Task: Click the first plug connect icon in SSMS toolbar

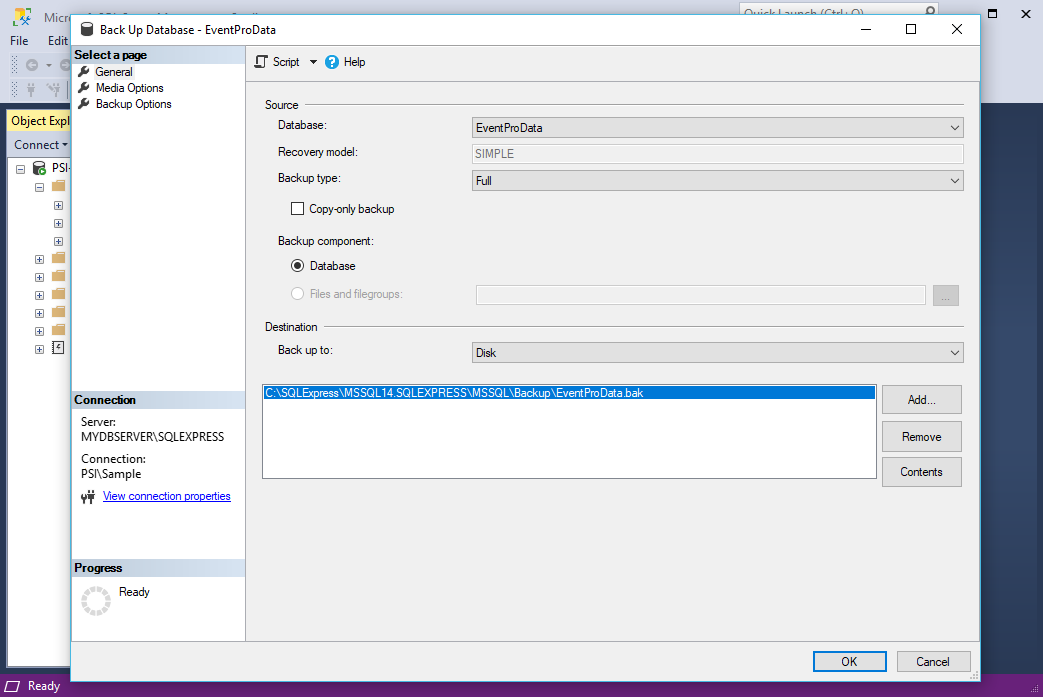Action: [x=31, y=89]
